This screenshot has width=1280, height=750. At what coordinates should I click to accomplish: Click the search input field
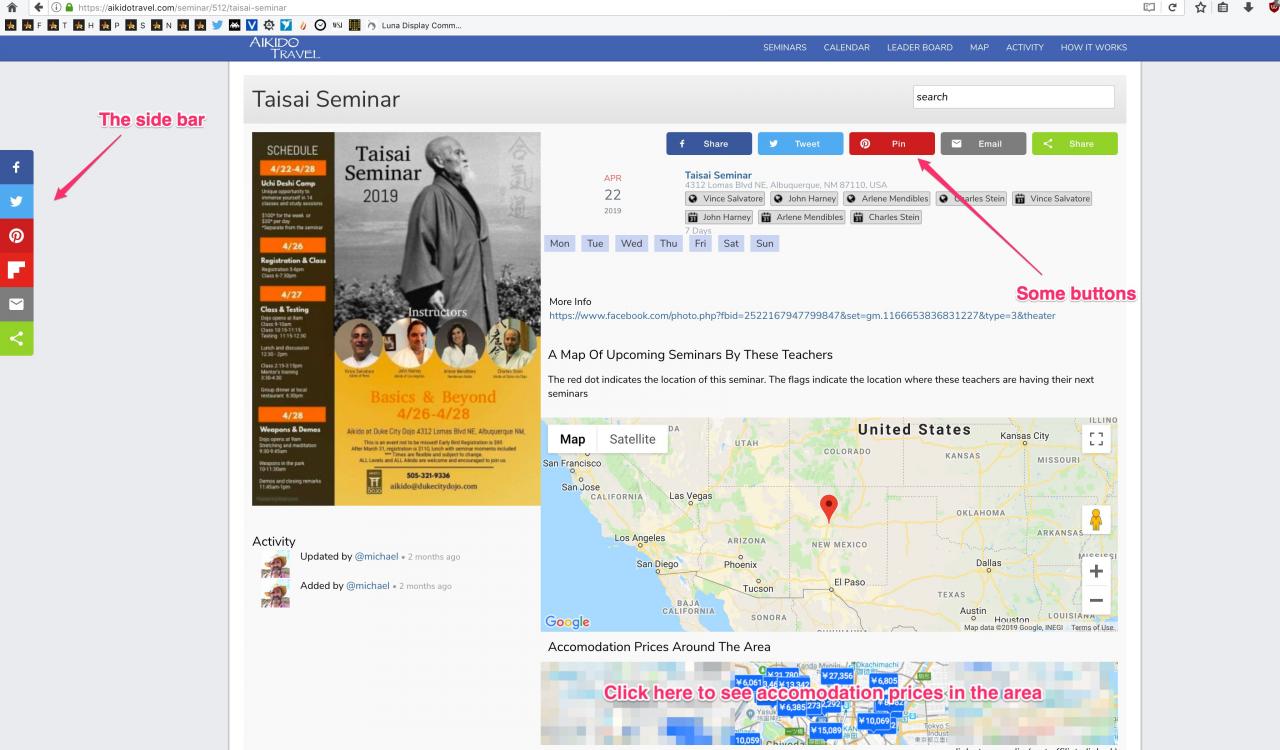coord(1013,97)
